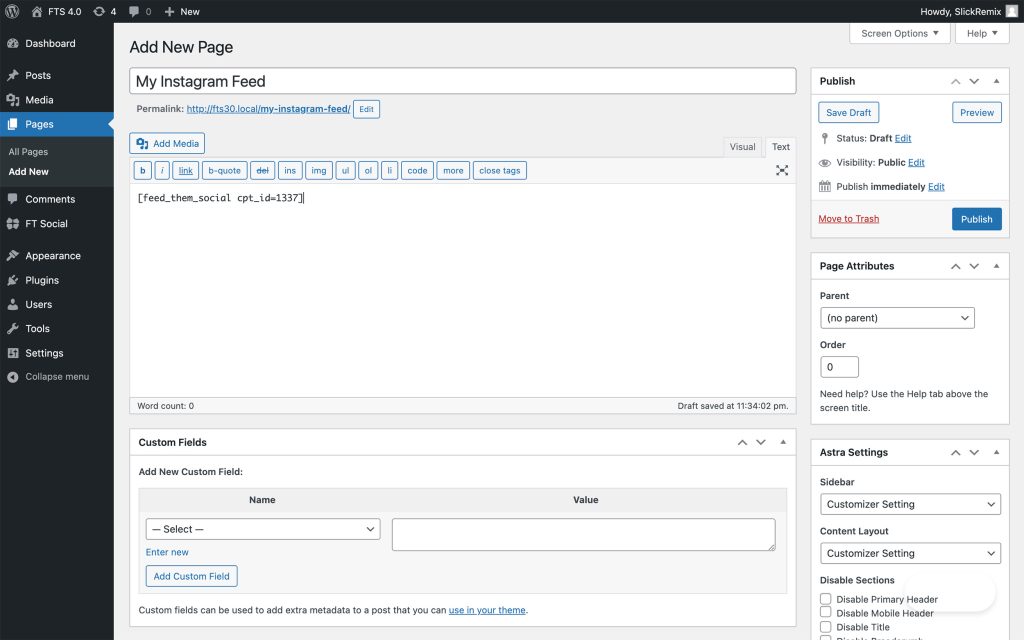The height and width of the screenshot is (640, 1024).
Task: Click the WordPress logo in admin bar
Action: click(12, 11)
